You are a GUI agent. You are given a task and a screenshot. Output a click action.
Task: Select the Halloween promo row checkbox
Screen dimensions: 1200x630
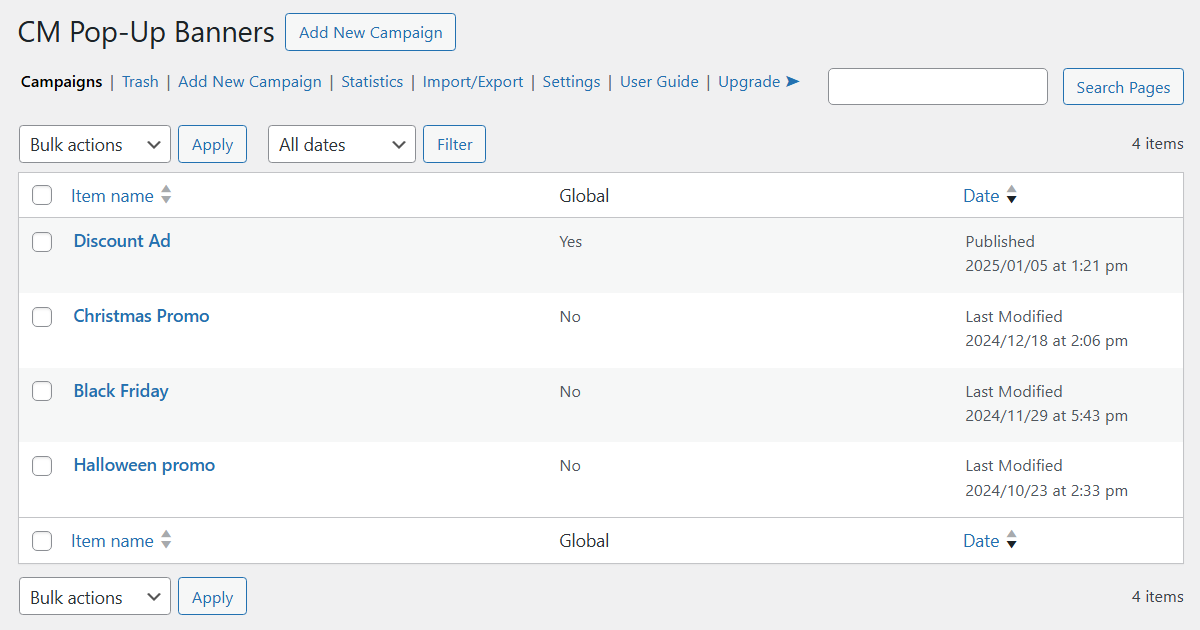(42, 466)
